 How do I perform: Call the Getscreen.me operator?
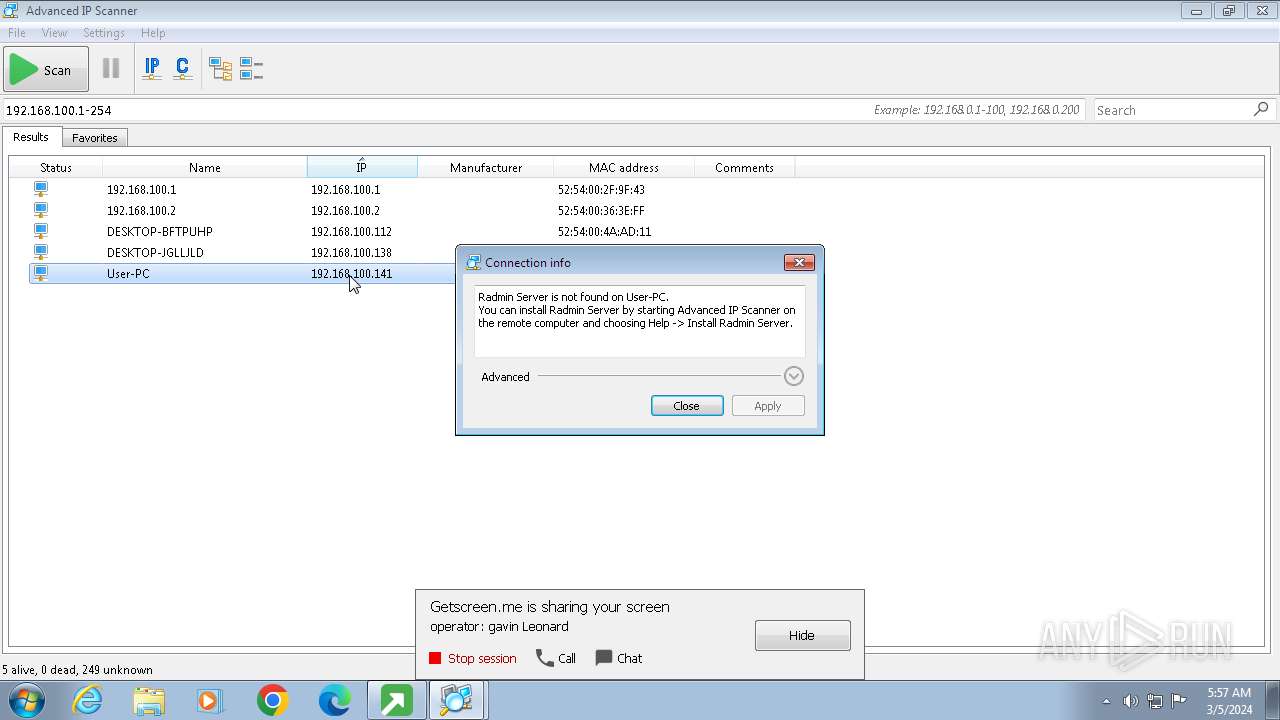click(x=556, y=658)
